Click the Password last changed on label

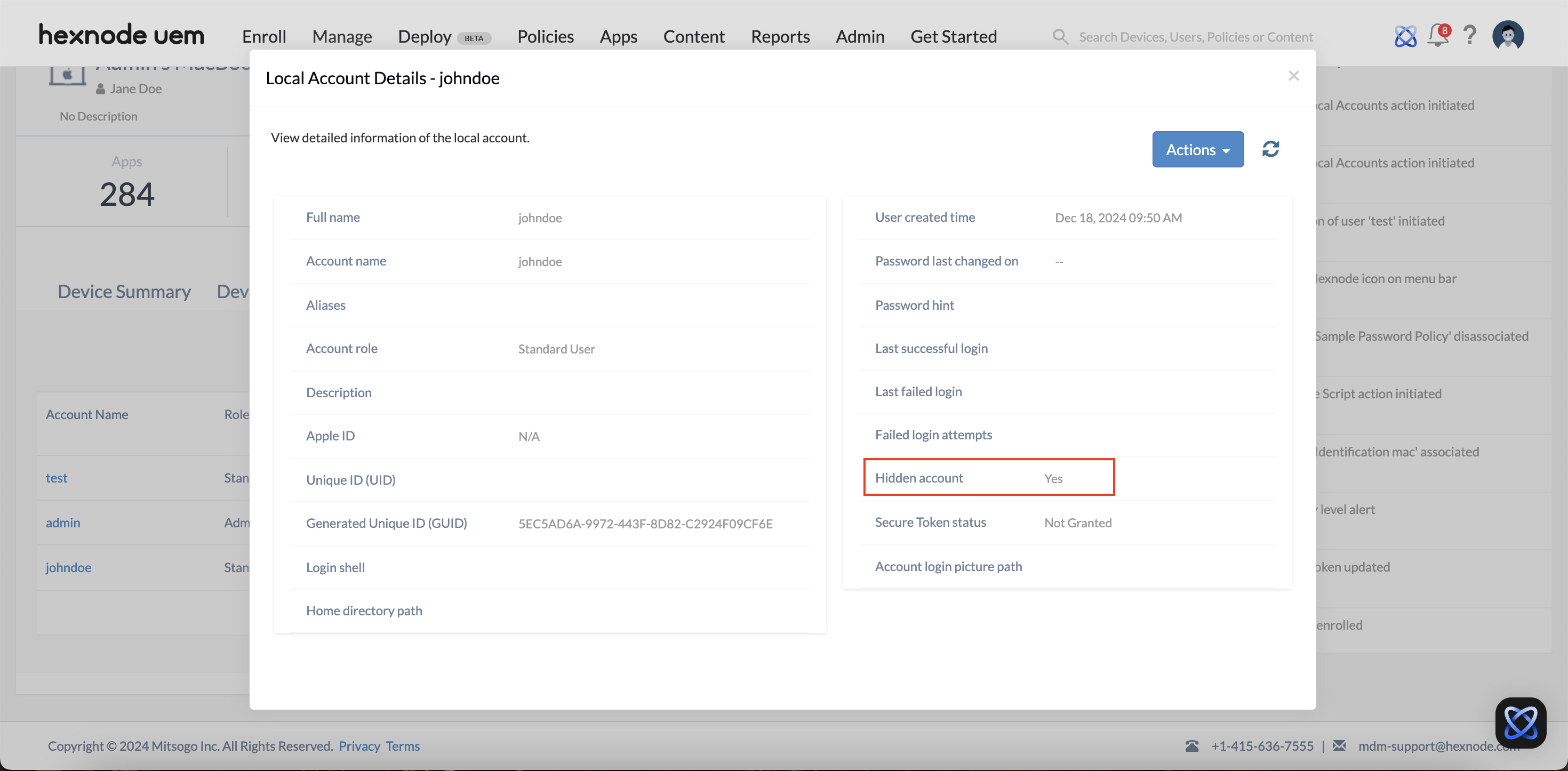[947, 261]
